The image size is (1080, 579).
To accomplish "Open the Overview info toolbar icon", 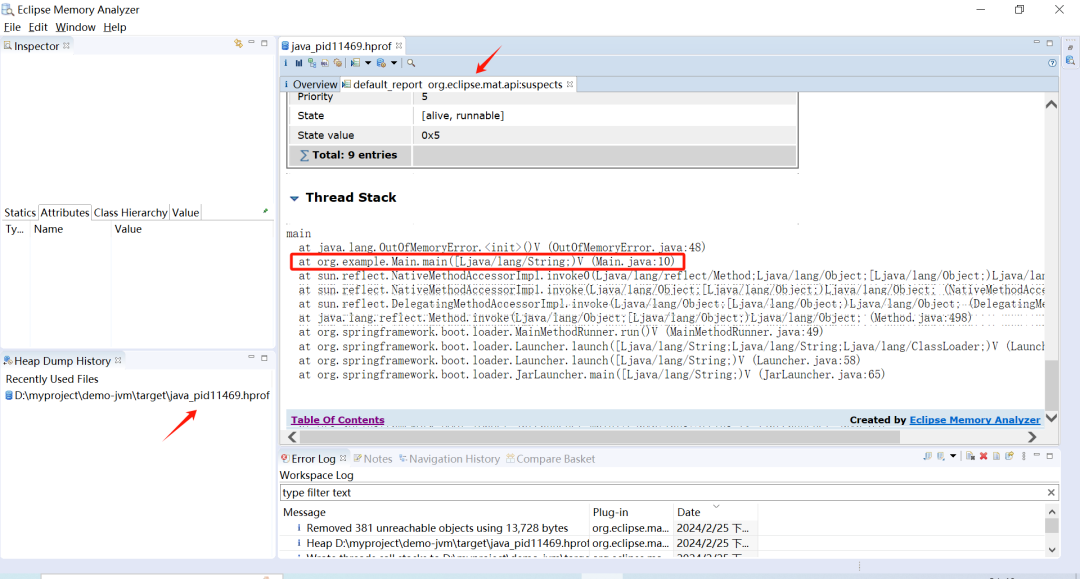I will (286, 63).
